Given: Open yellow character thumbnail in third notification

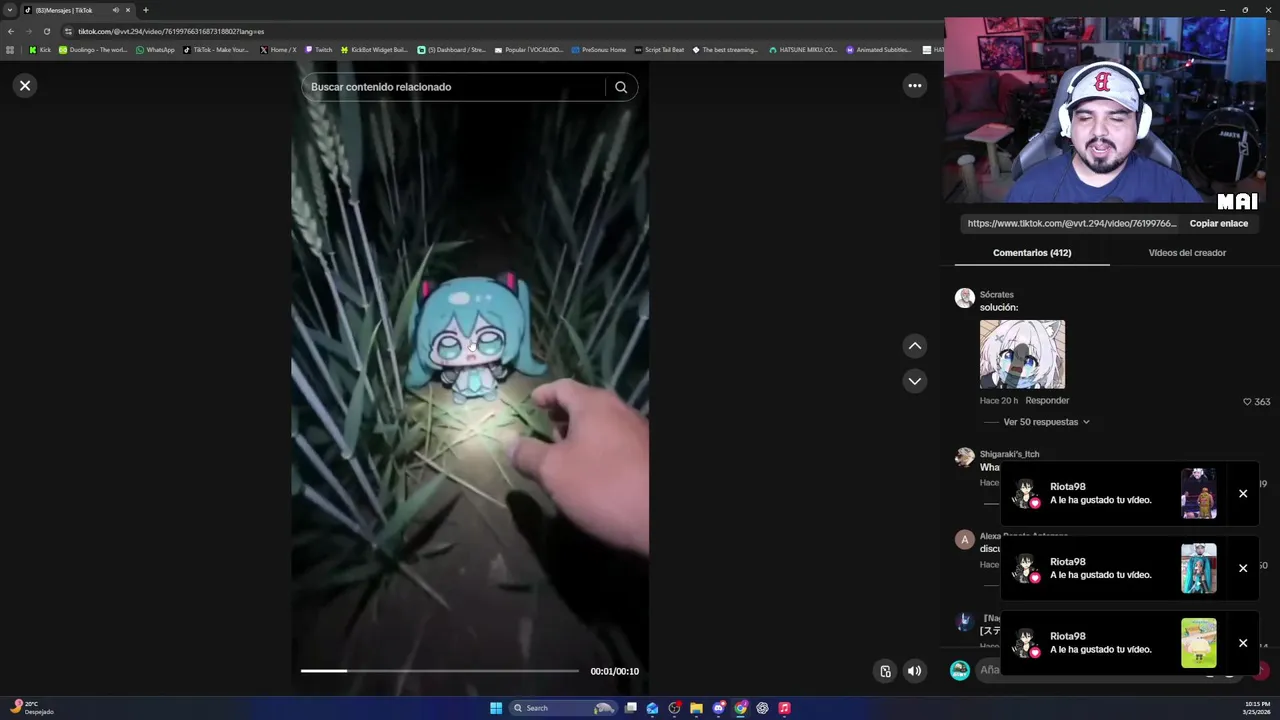Looking at the screenshot, I should pos(1198,643).
